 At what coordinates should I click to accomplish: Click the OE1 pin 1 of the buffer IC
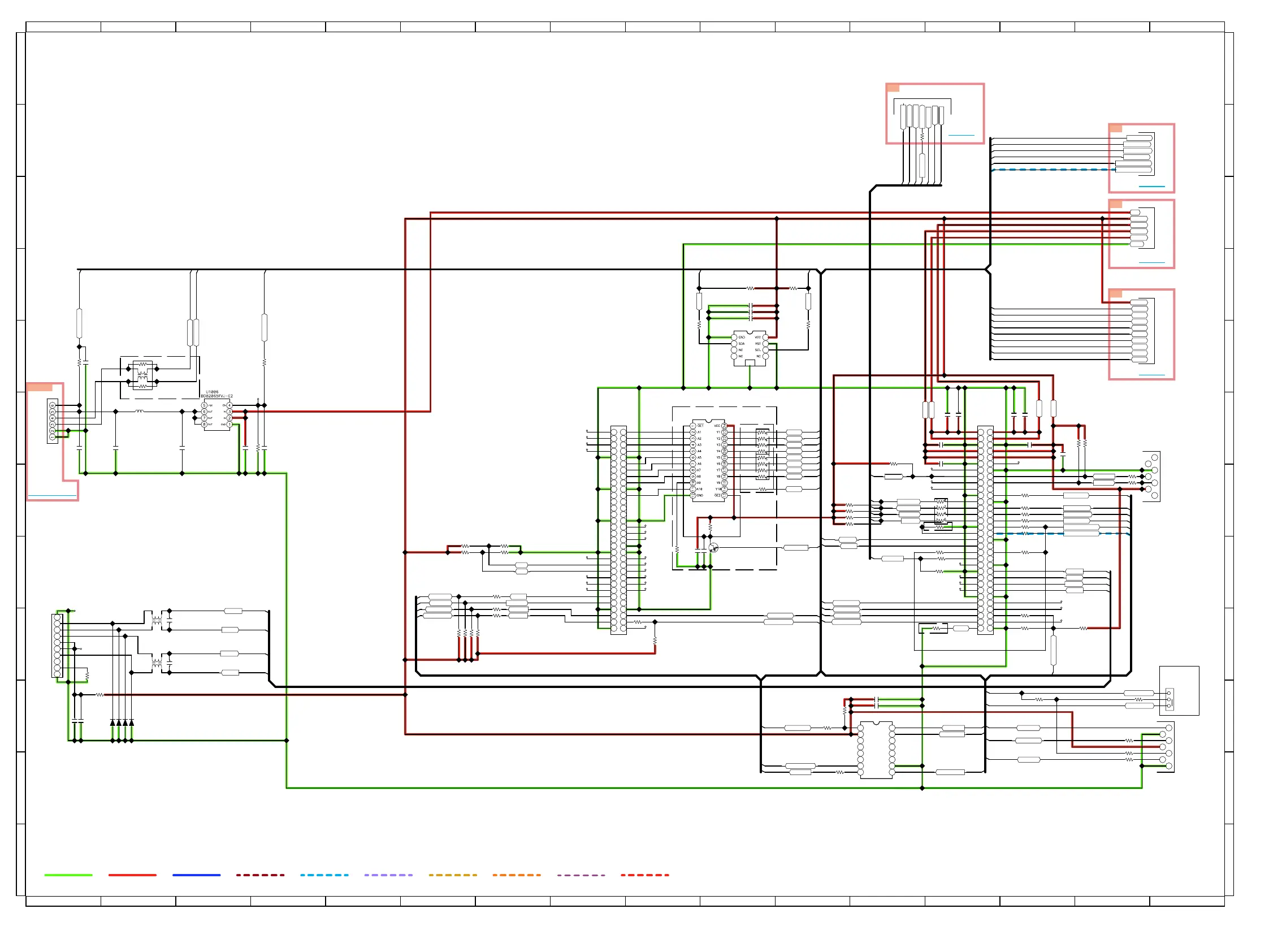pyautogui.click(x=693, y=426)
